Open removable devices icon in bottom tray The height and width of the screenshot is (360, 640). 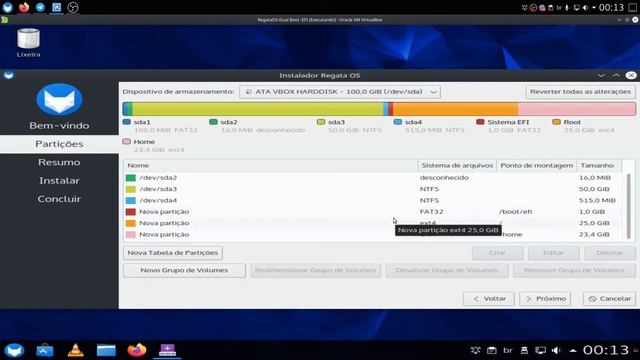point(524,350)
